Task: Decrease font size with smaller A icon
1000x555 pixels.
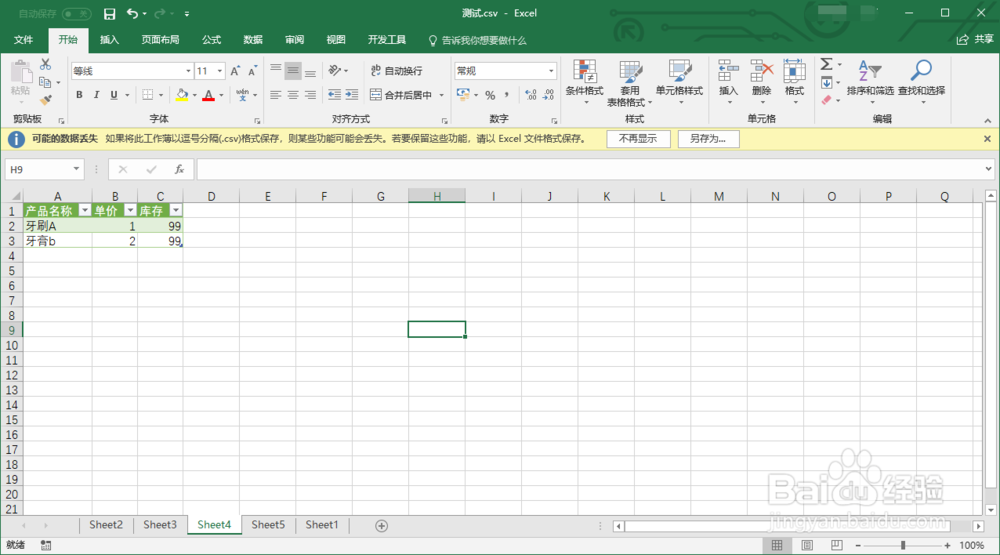Action: [253, 71]
